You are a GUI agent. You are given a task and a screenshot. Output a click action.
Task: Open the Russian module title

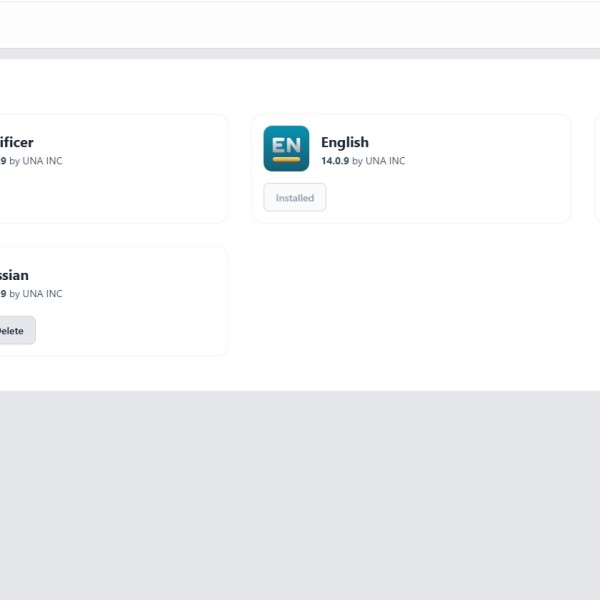point(14,275)
